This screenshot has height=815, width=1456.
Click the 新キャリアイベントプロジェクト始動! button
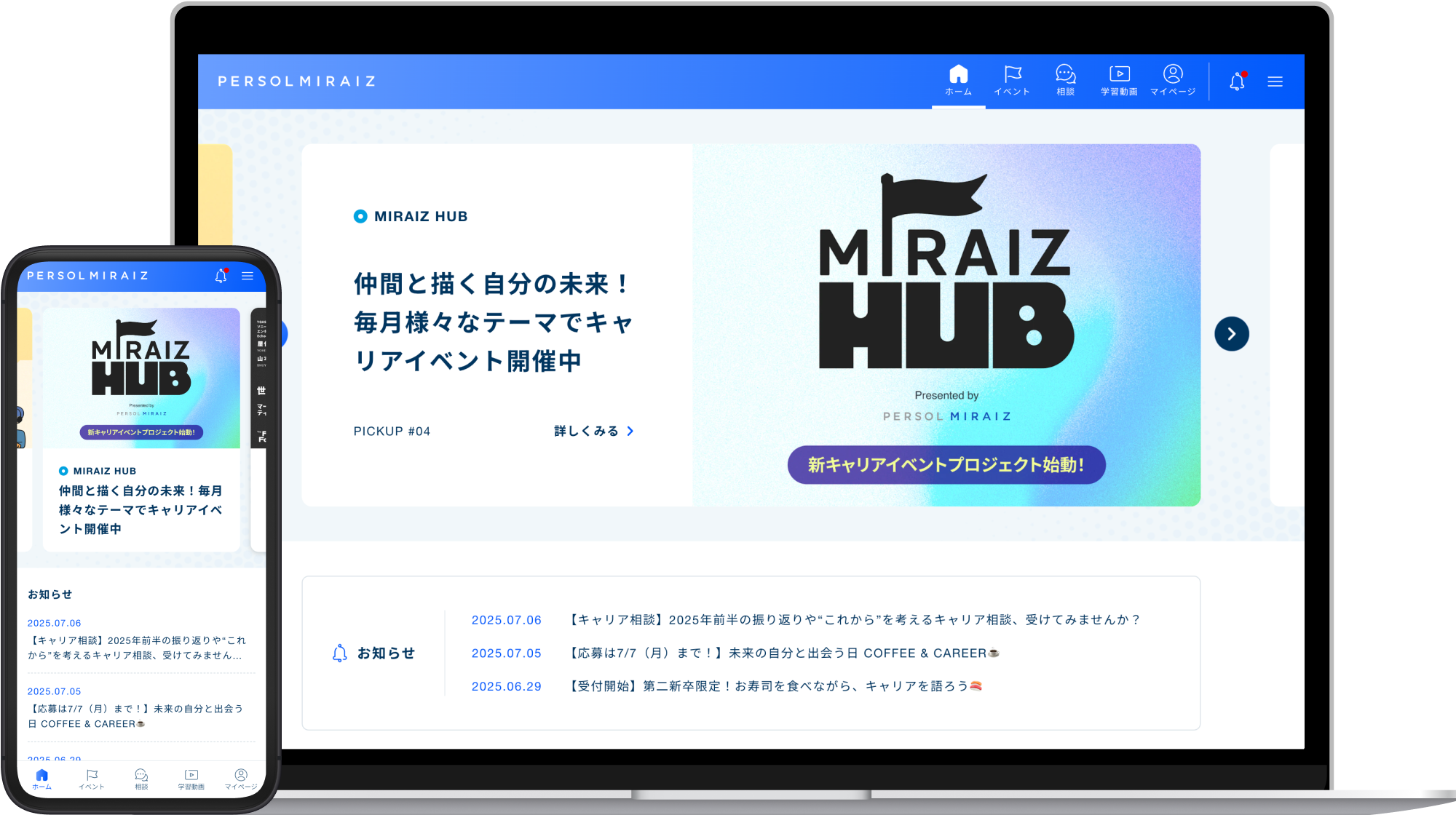[946, 464]
